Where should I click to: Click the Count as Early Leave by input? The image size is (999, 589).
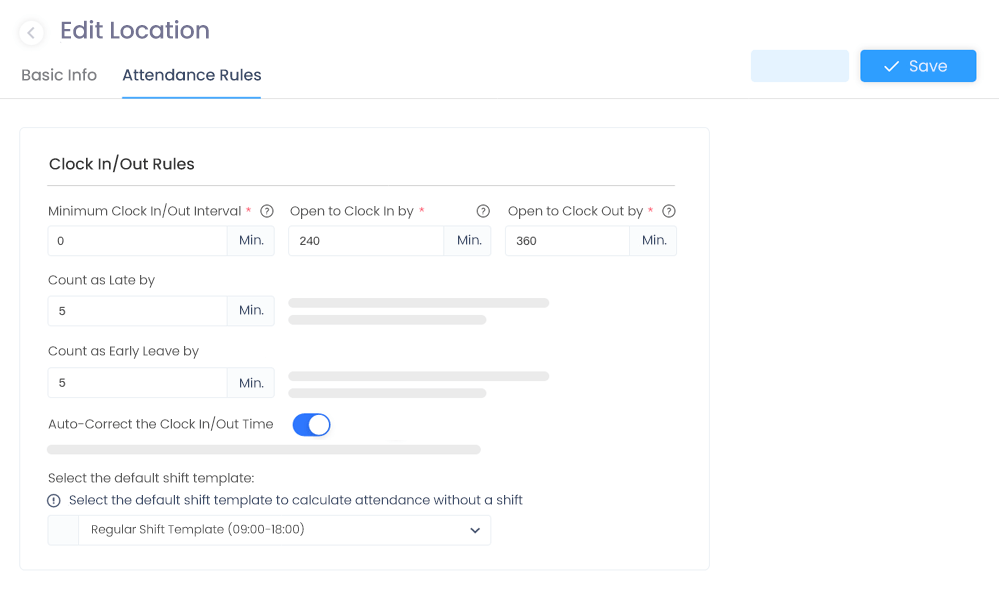(x=138, y=383)
